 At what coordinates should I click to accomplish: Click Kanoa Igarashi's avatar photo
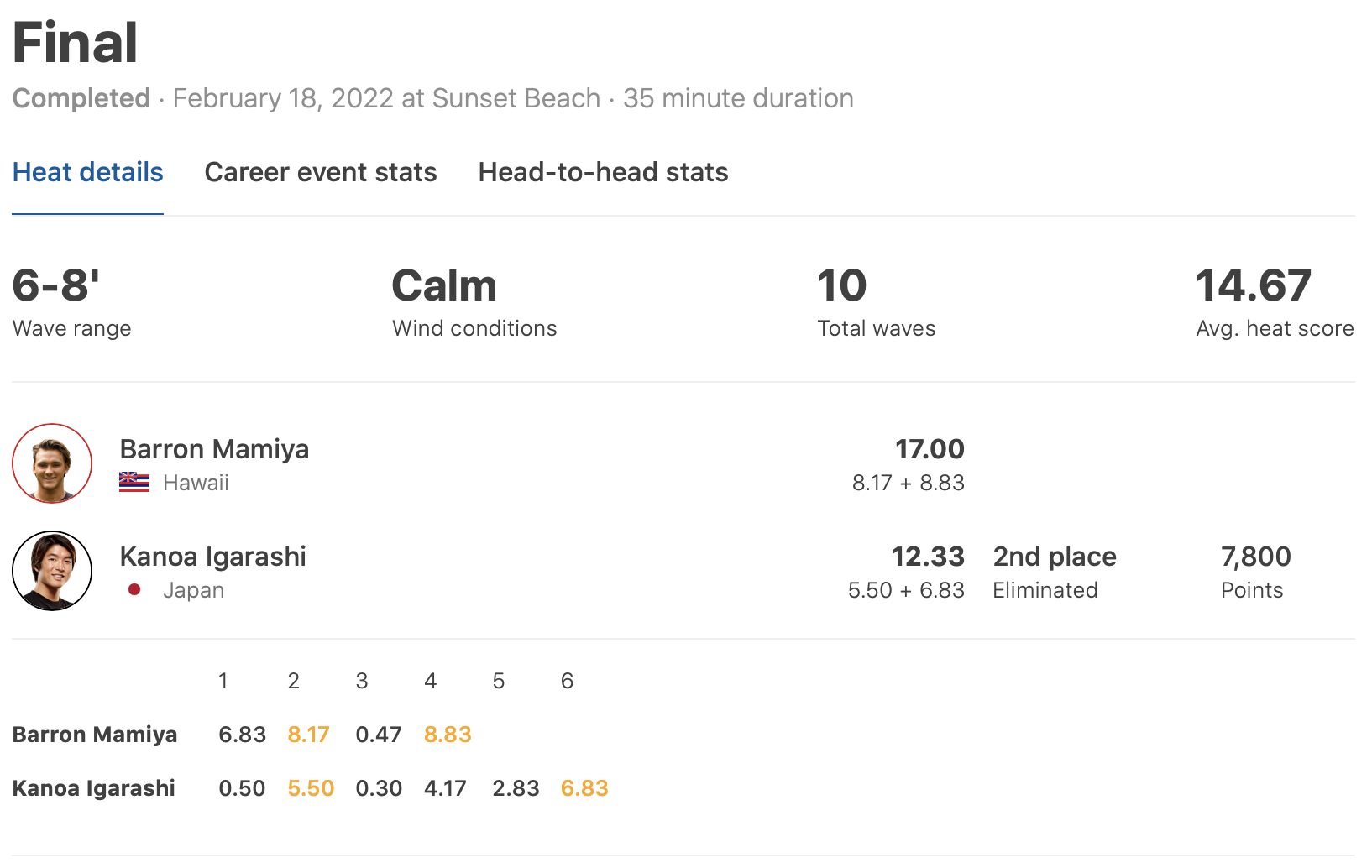click(52, 571)
